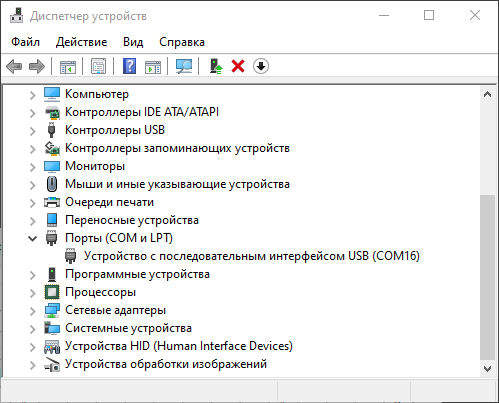The width and height of the screenshot is (499, 403).
Task: Click the COM16 device port icon
Action: [x=70, y=256]
